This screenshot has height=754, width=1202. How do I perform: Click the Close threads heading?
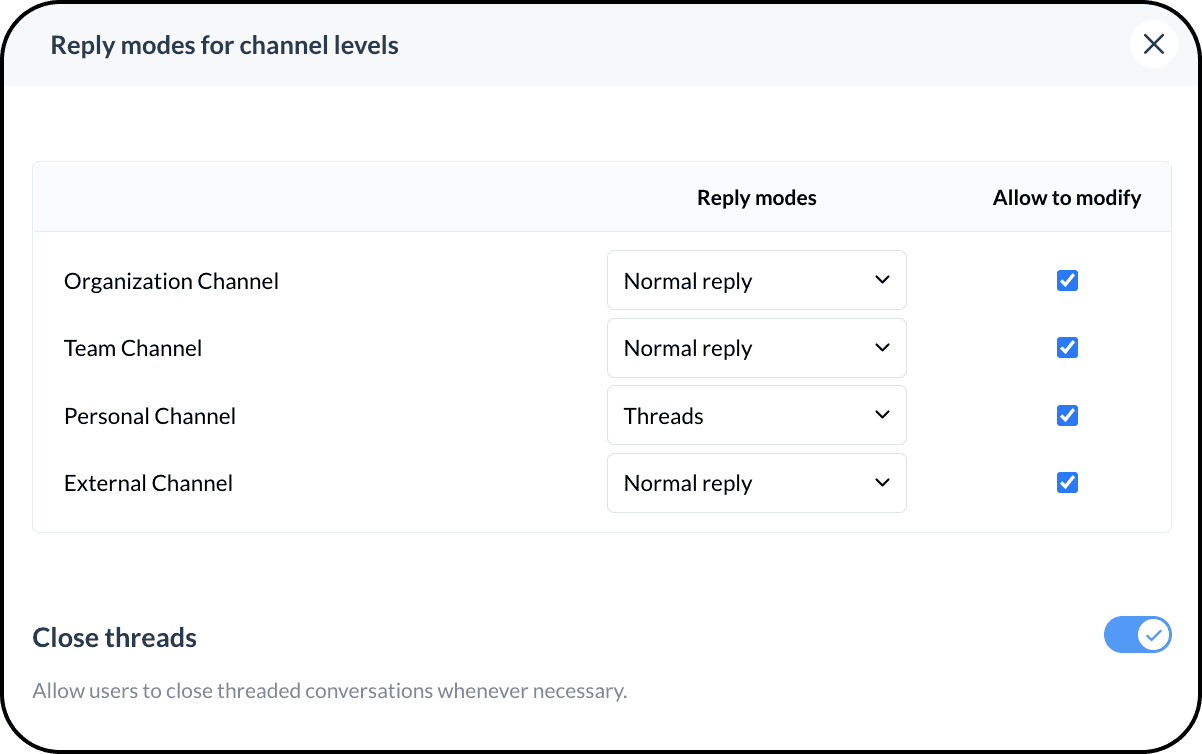(115, 638)
